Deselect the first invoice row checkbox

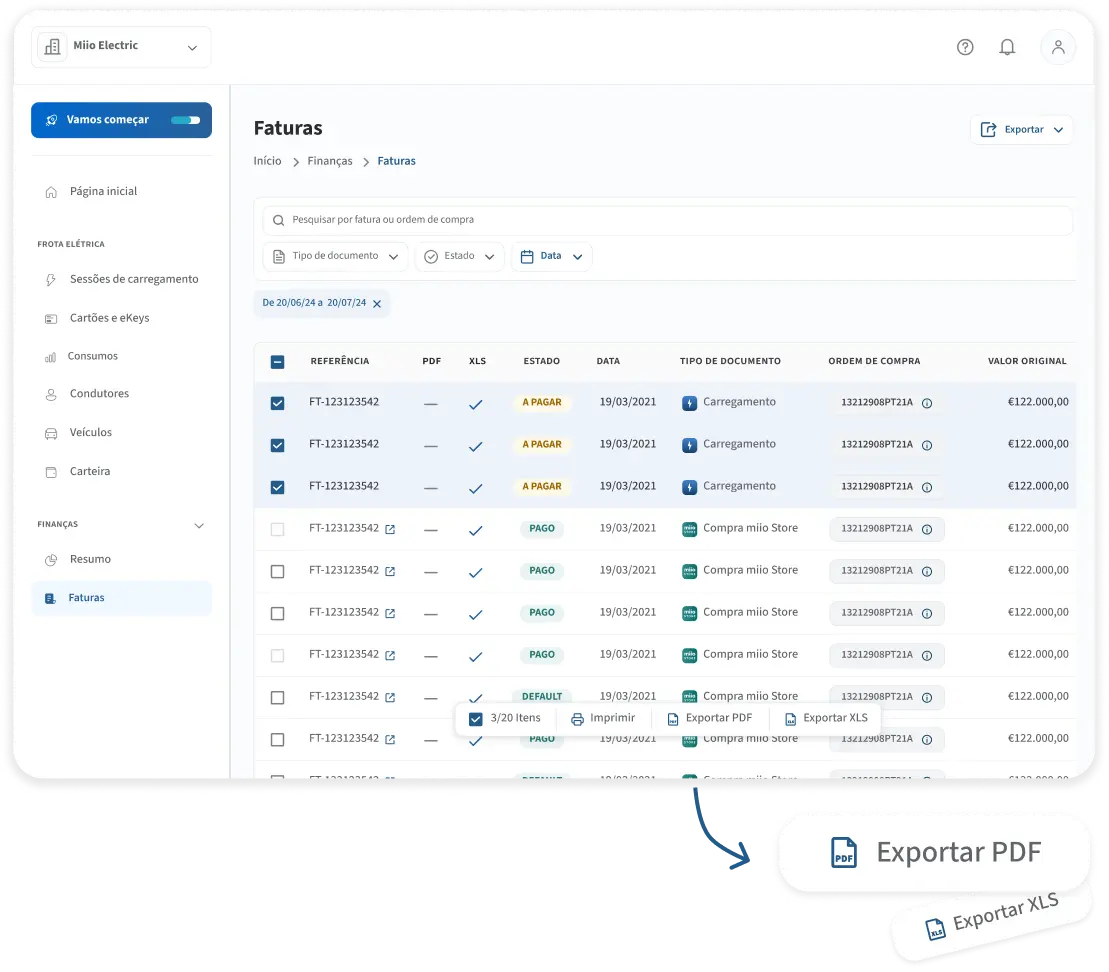pos(277,403)
